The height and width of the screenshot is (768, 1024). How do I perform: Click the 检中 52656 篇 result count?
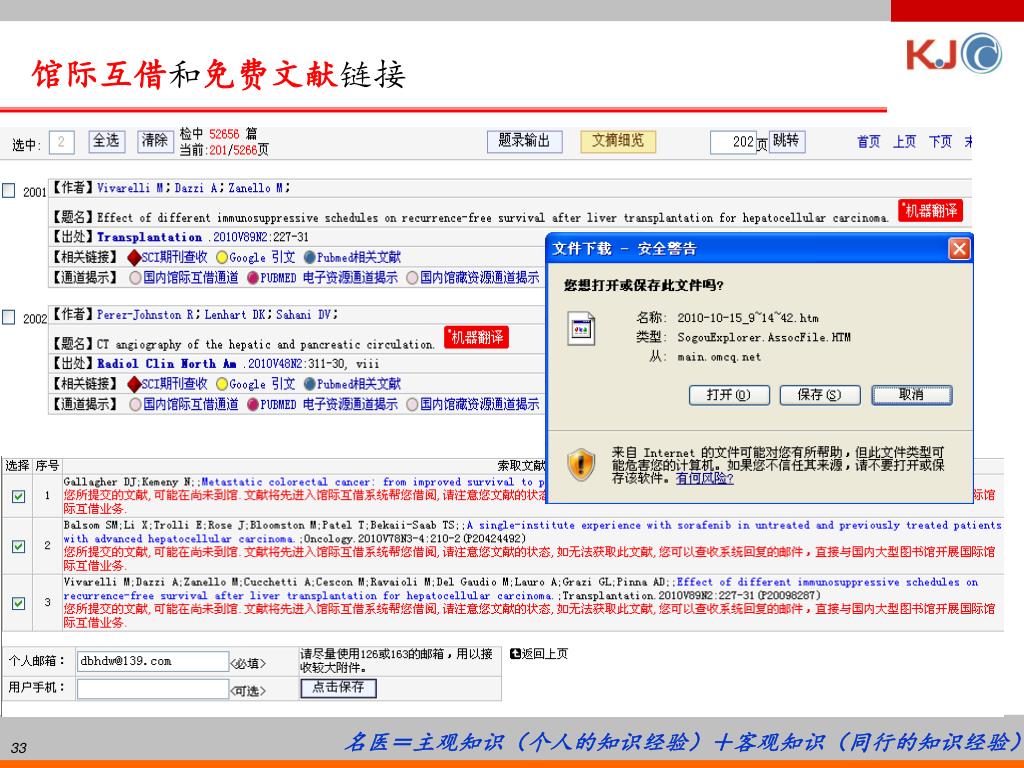[219, 134]
